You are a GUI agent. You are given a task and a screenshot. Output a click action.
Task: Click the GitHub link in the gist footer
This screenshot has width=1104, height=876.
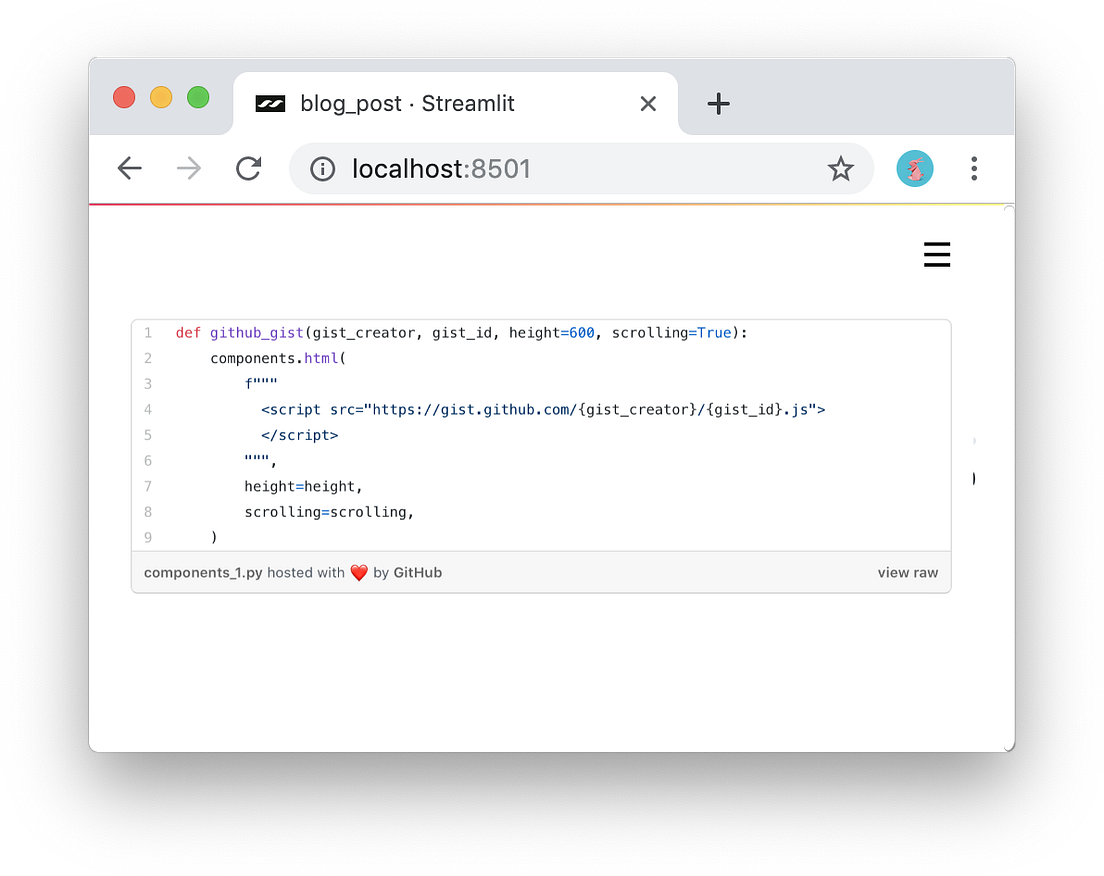[x=417, y=572]
